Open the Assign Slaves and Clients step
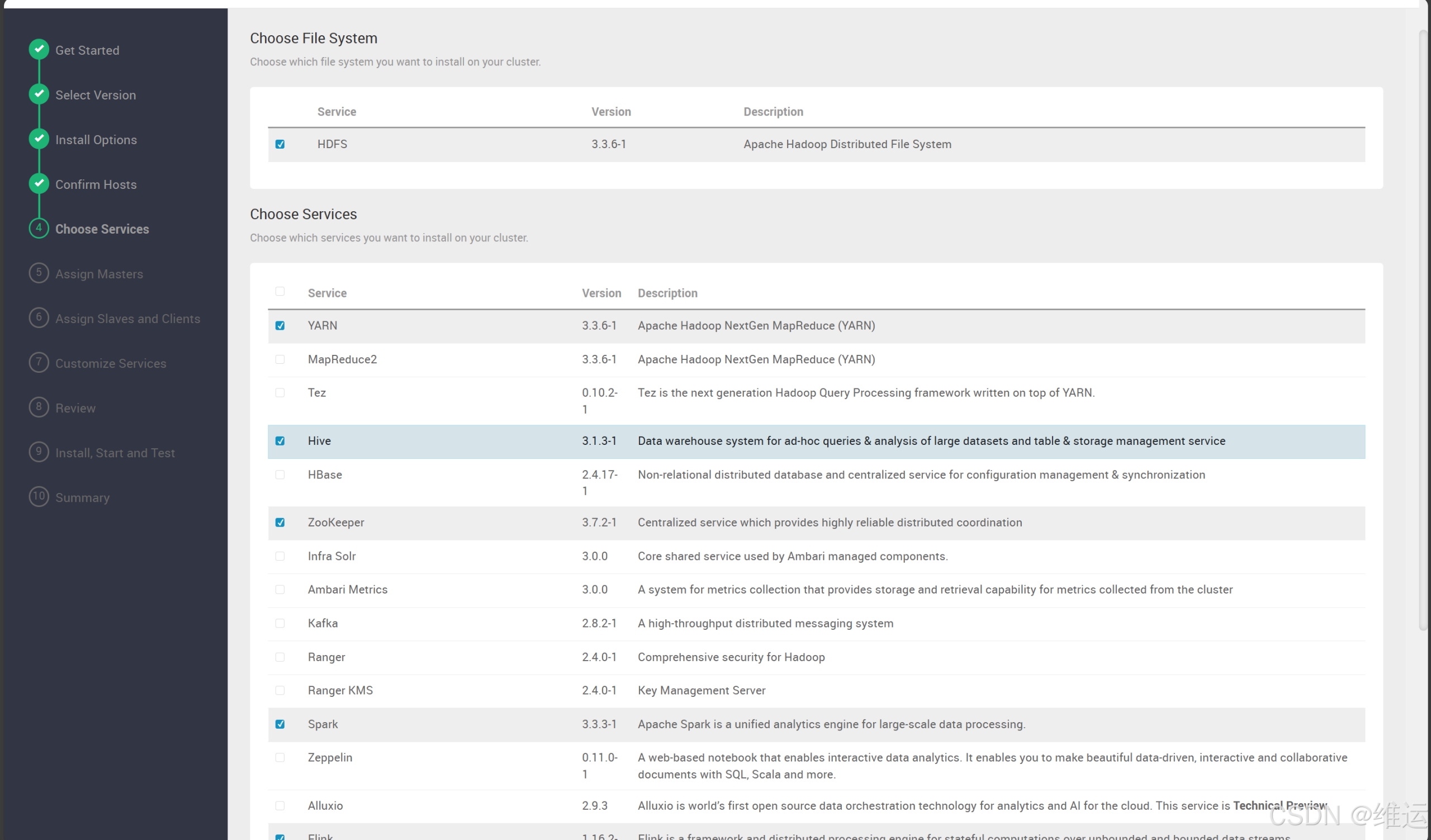The width and height of the screenshot is (1431, 840). [x=128, y=318]
